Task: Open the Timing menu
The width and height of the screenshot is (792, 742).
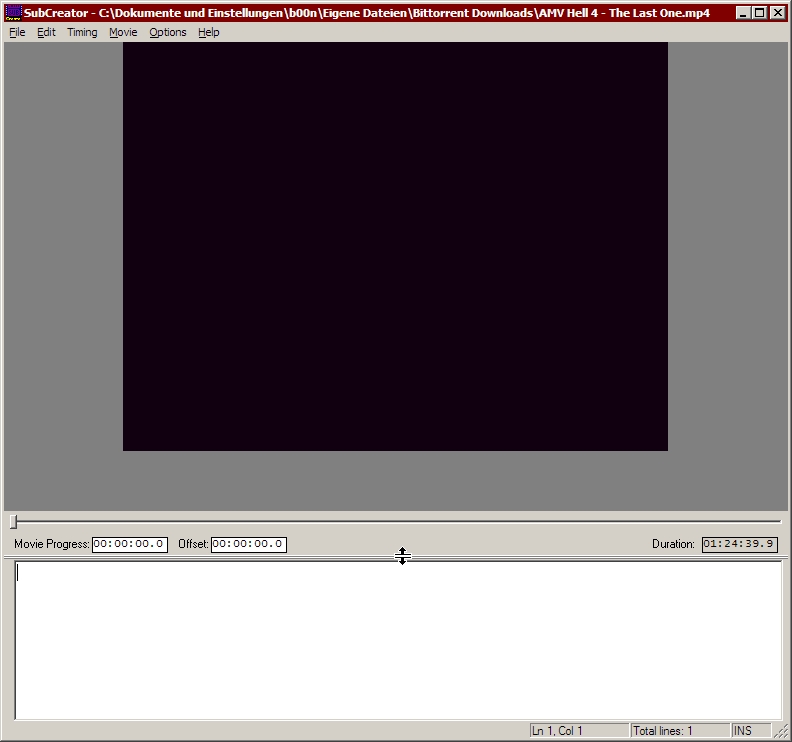Action: click(82, 32)
